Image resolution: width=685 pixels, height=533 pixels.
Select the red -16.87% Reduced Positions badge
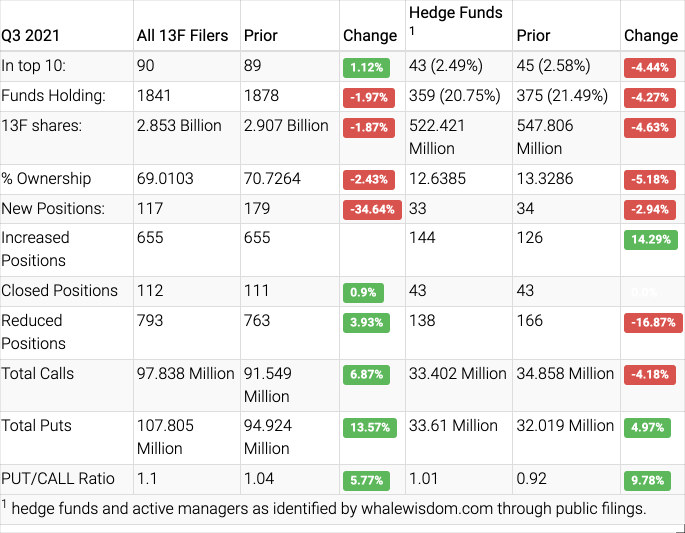[651, 324]
